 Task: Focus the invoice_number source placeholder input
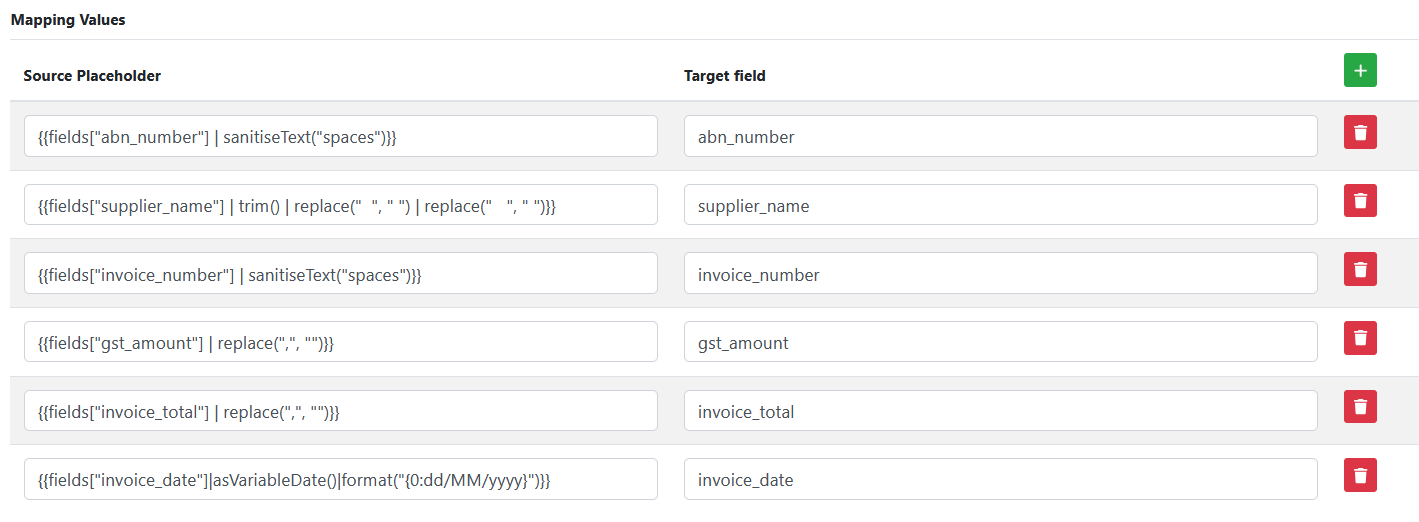coord(340,274)
